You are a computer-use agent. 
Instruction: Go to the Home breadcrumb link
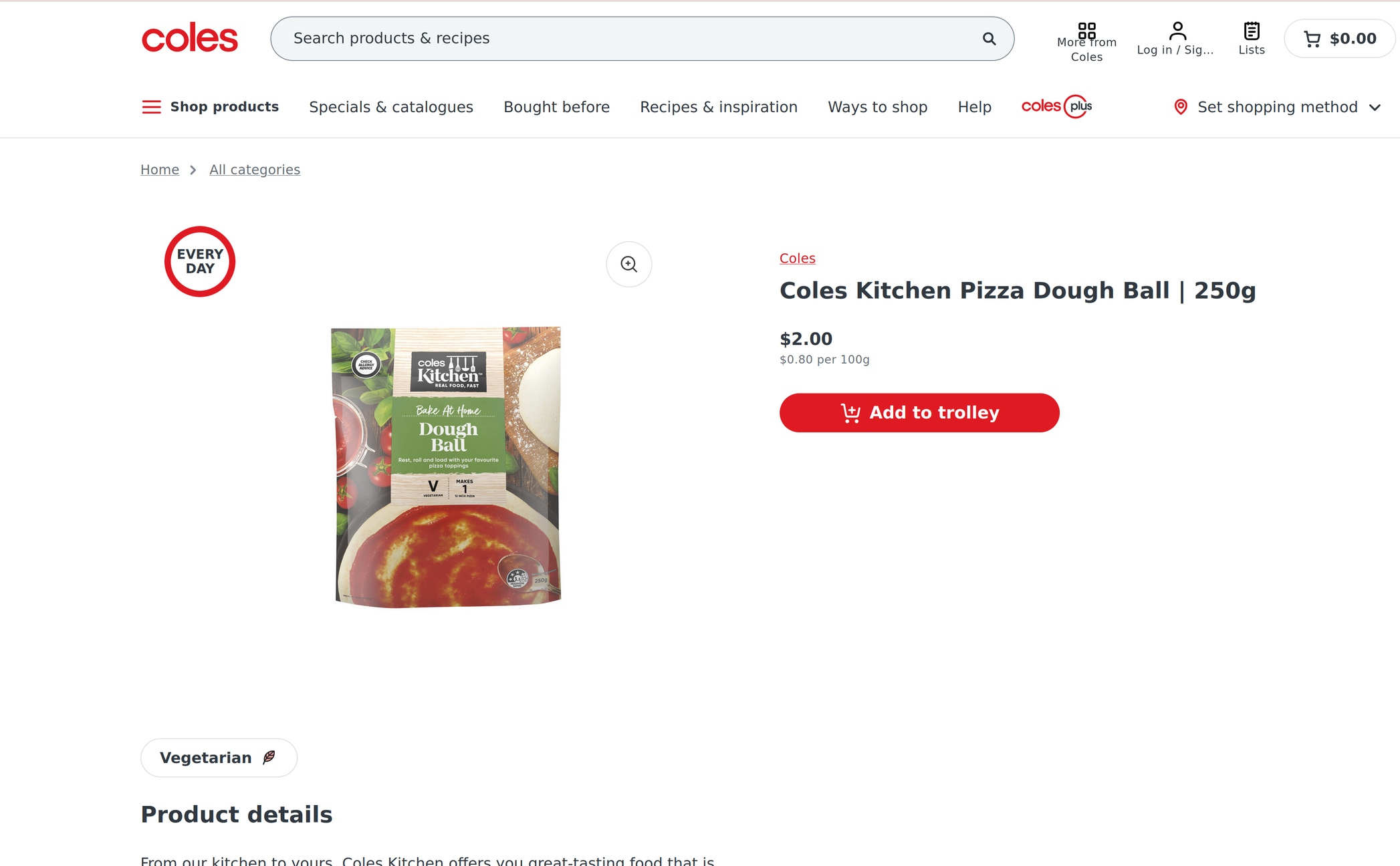[160, 170]
